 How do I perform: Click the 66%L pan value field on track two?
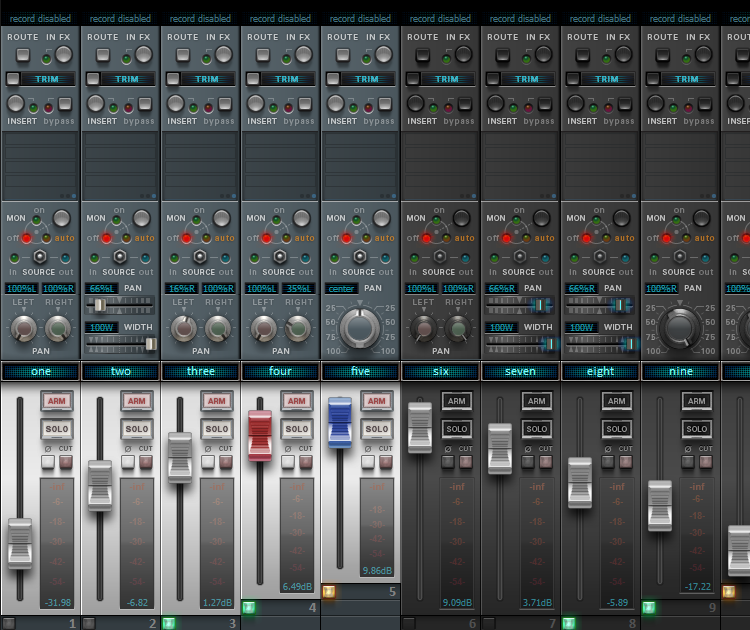coord(101,288)
